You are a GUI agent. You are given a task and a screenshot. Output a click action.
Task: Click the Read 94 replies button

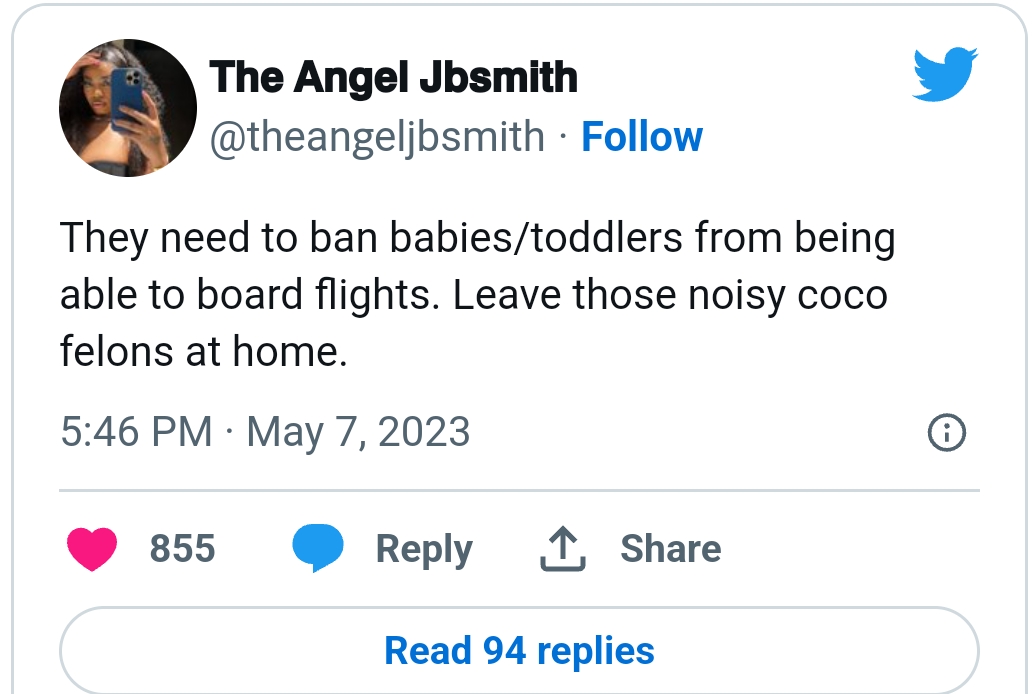519,650
